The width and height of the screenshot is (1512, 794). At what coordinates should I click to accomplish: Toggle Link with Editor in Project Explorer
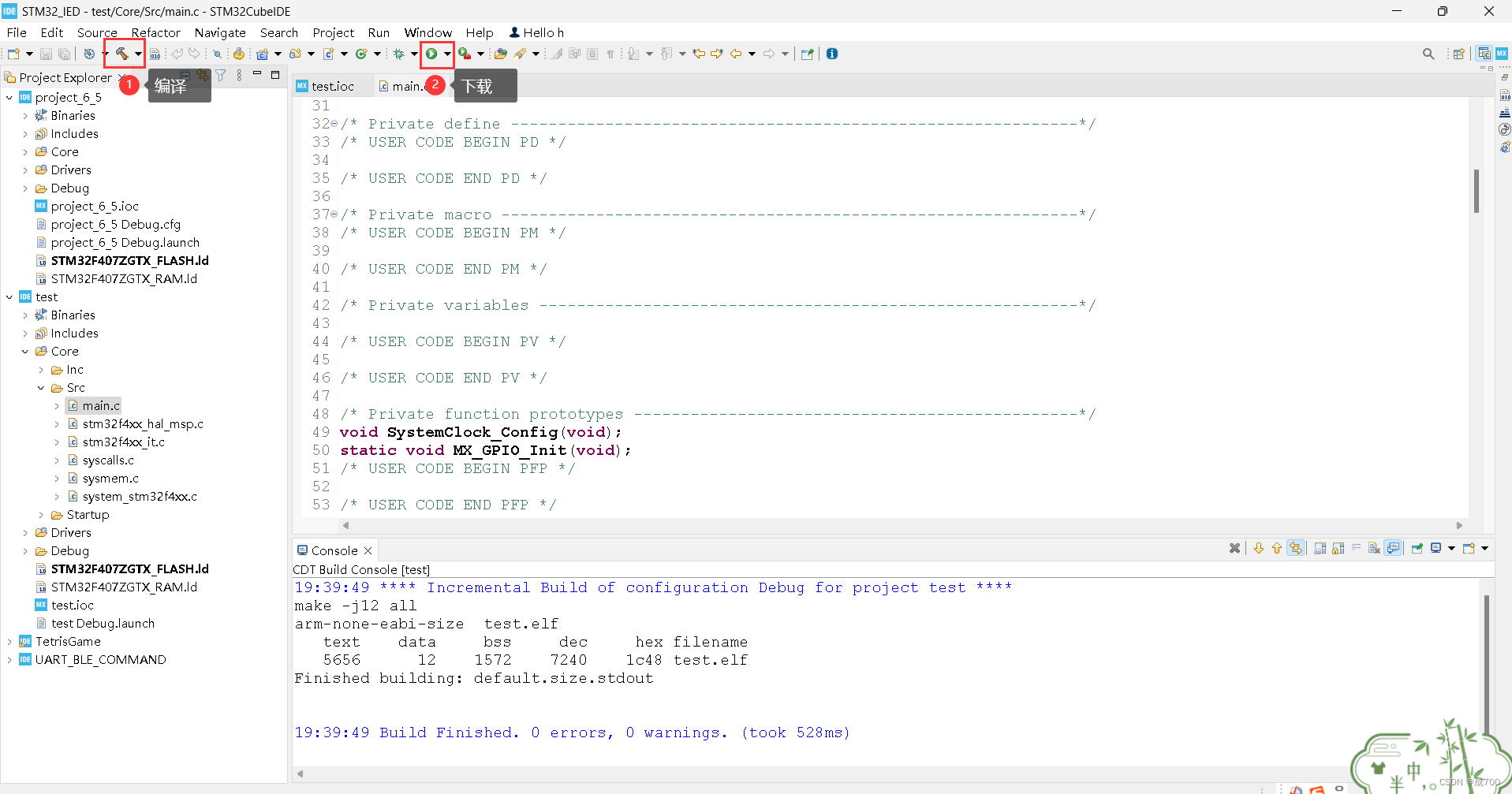pos(203,75)
